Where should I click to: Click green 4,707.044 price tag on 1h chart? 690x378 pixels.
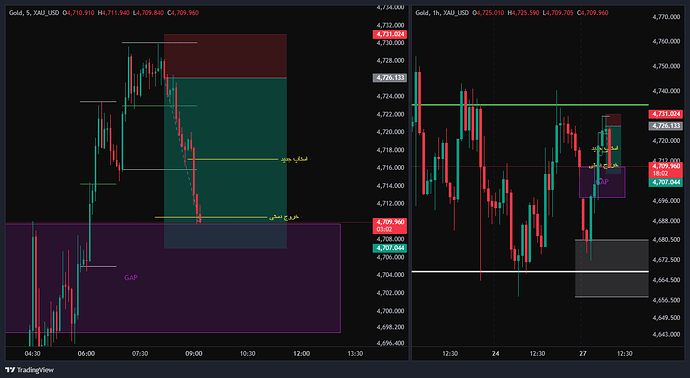tap(666, 182)
